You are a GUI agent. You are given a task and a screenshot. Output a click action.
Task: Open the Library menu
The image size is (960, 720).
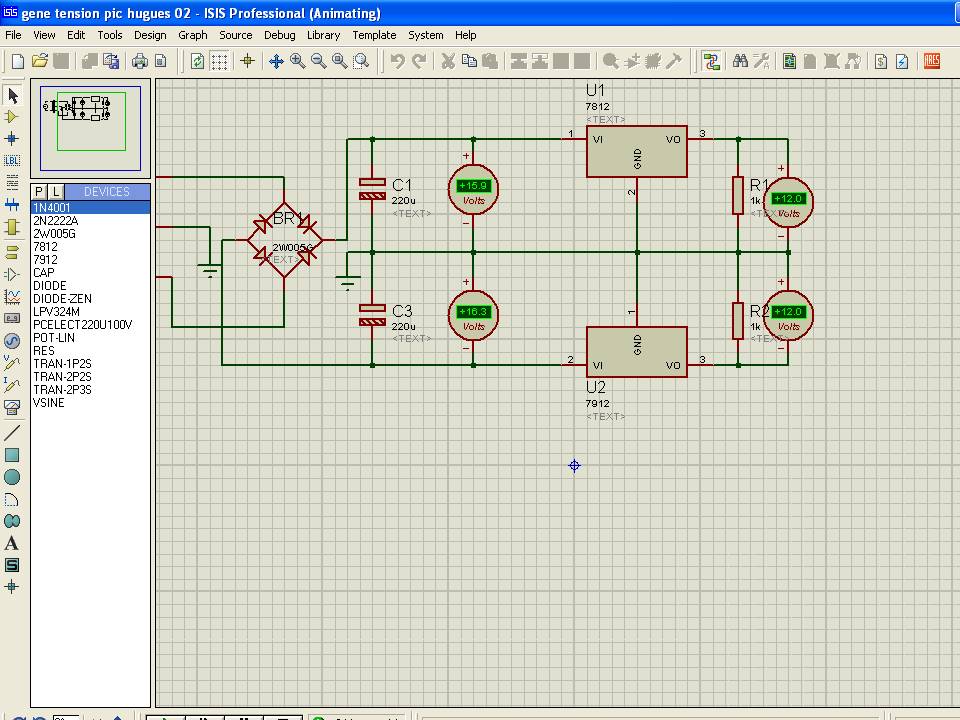point(323,35)
